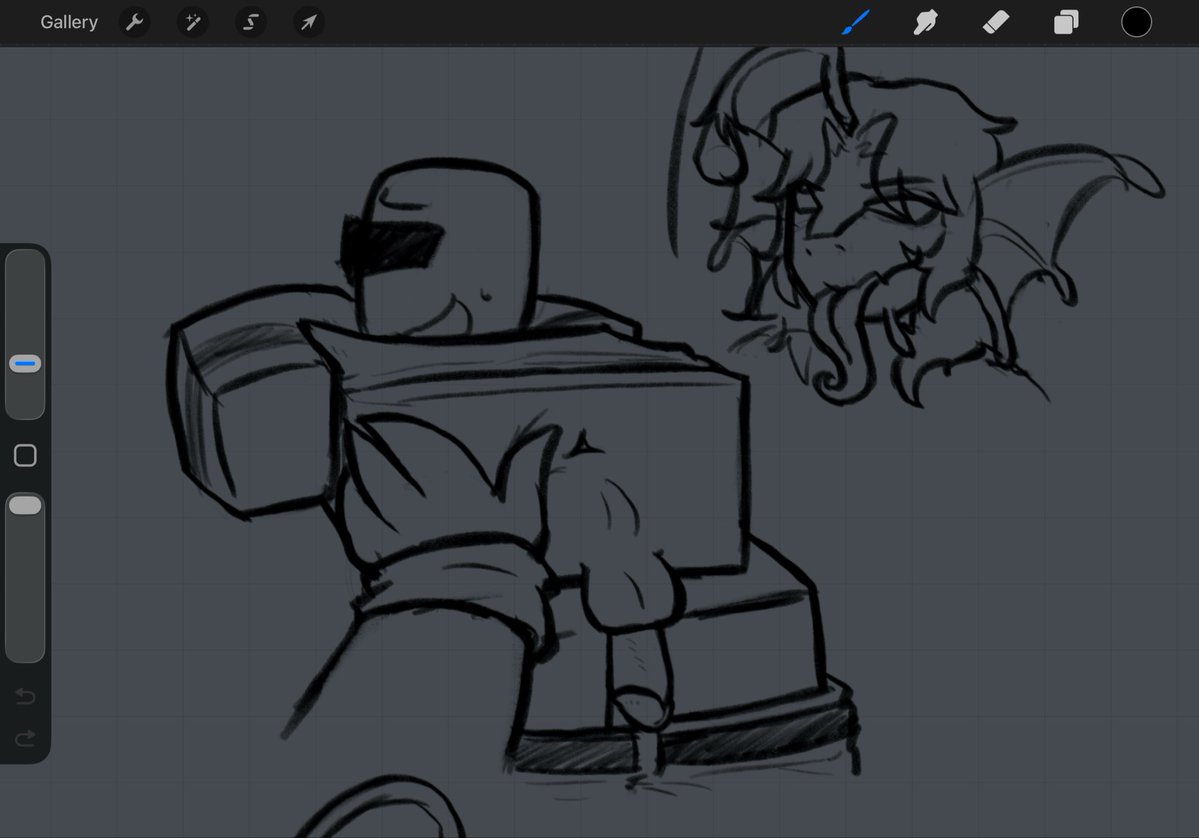Select the Smudge tool
Screen dimensions: 1199x838
[x=925, y=22]
